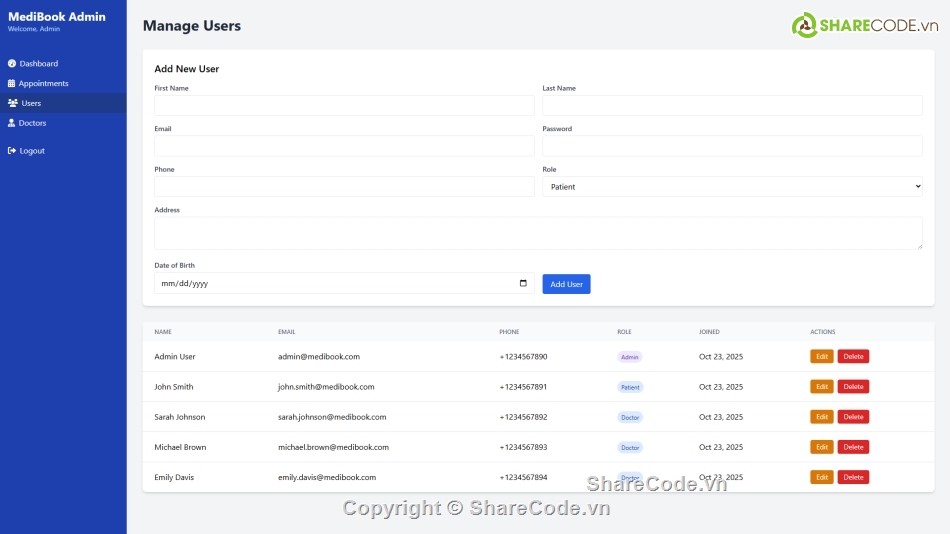Viewport: 950px width, 534px height.
Task: Open the date picker calendar icon
Action: (x=523, y=283)
